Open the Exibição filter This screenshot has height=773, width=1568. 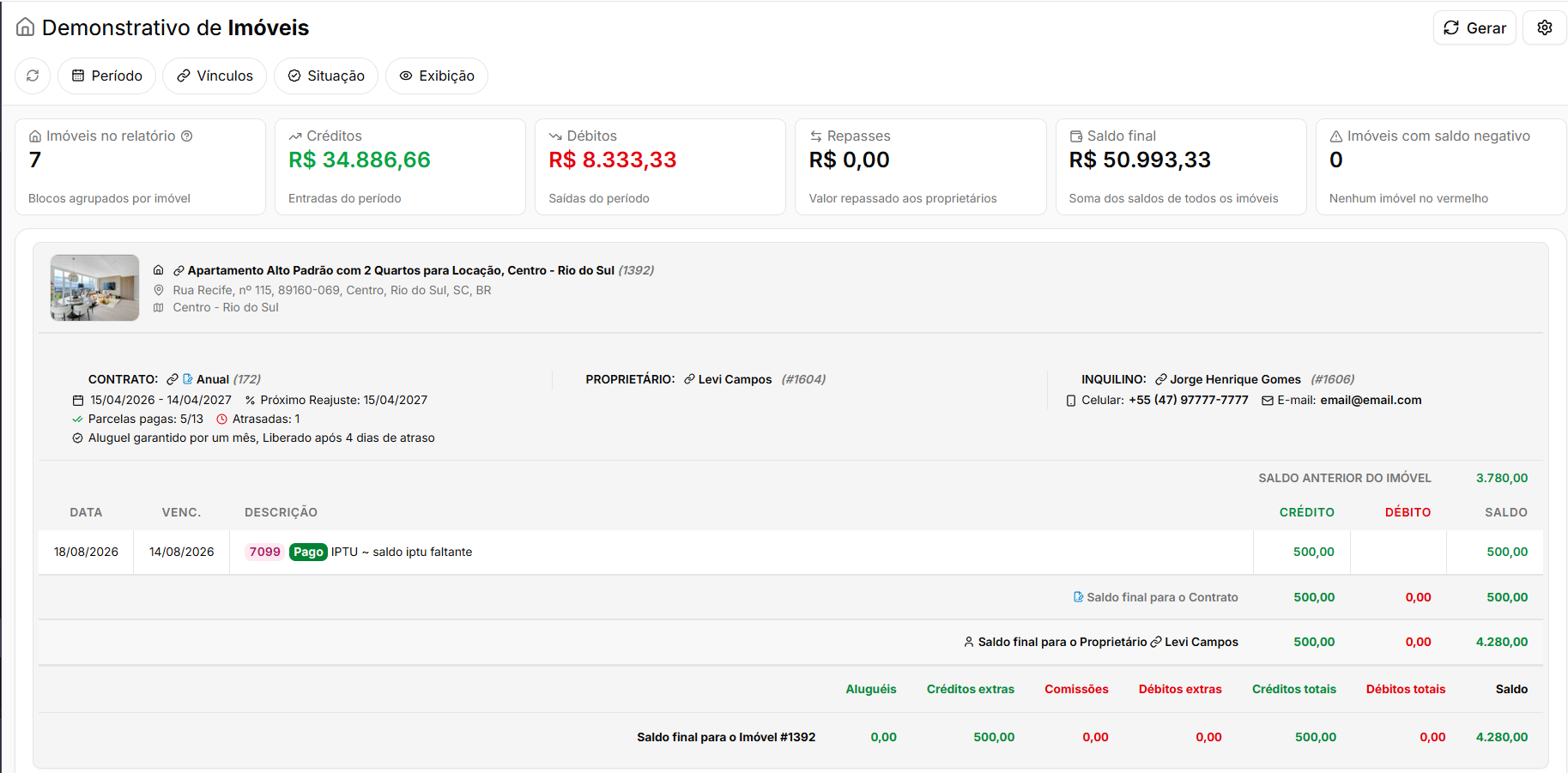tap(437, 75)
